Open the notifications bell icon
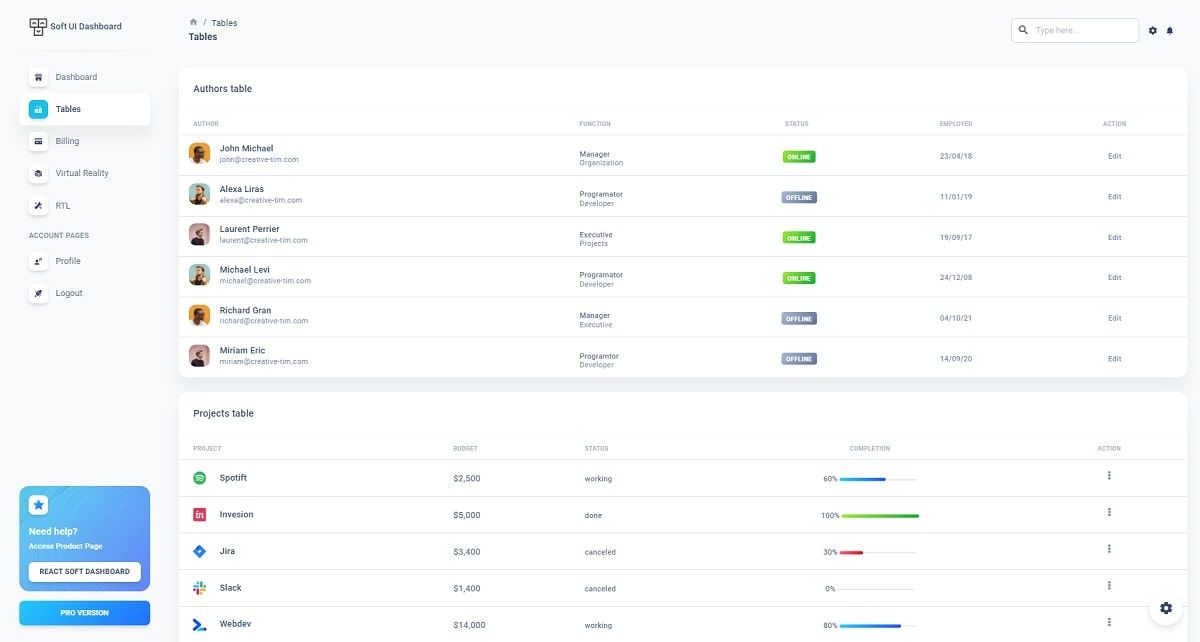 coord(1170,30)
